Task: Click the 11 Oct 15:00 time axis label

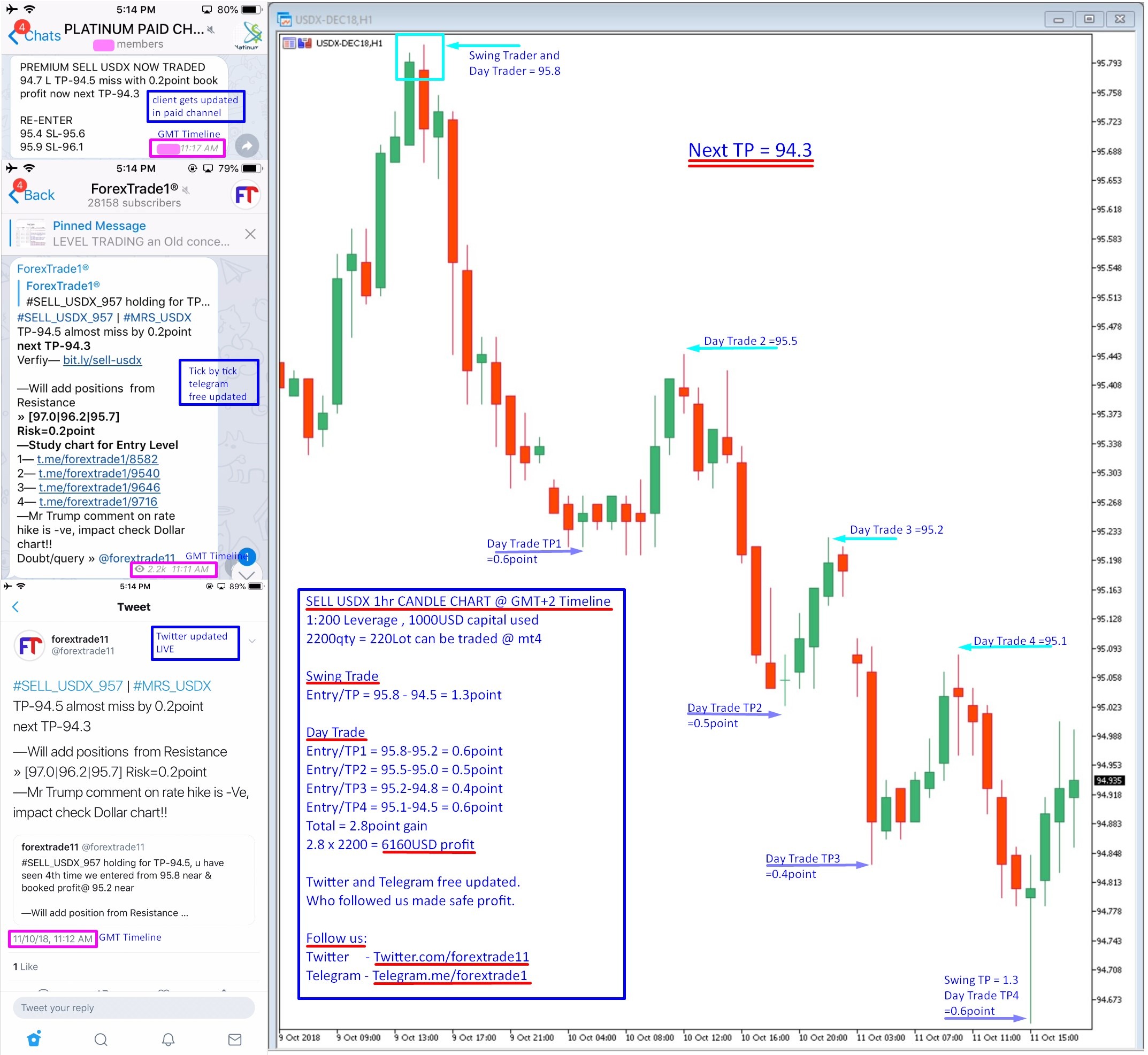Action: coord(1054,1037)
